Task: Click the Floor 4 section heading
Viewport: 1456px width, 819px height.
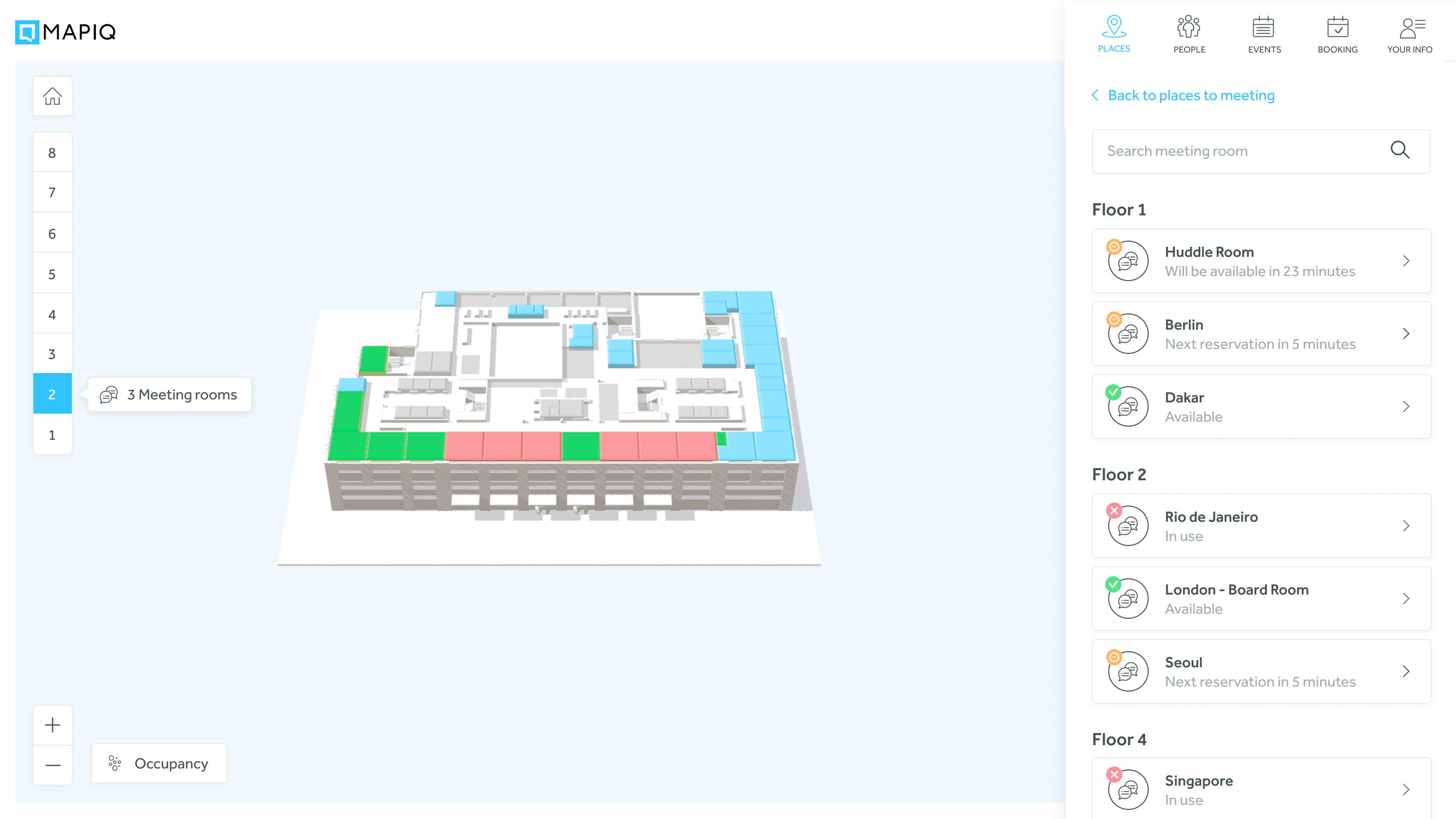Action: [1119, 740]
